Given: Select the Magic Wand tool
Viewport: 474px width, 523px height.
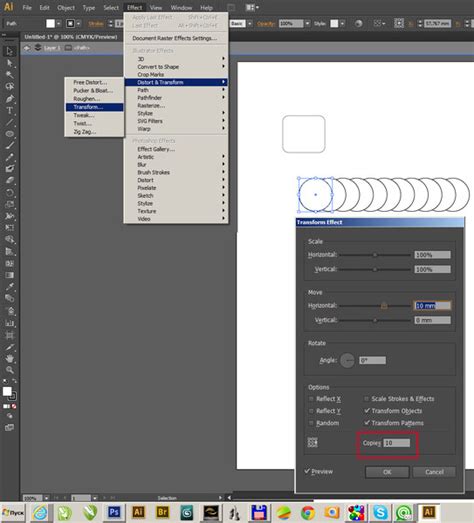Looking at the screenshot, I should tap(10, 75).
